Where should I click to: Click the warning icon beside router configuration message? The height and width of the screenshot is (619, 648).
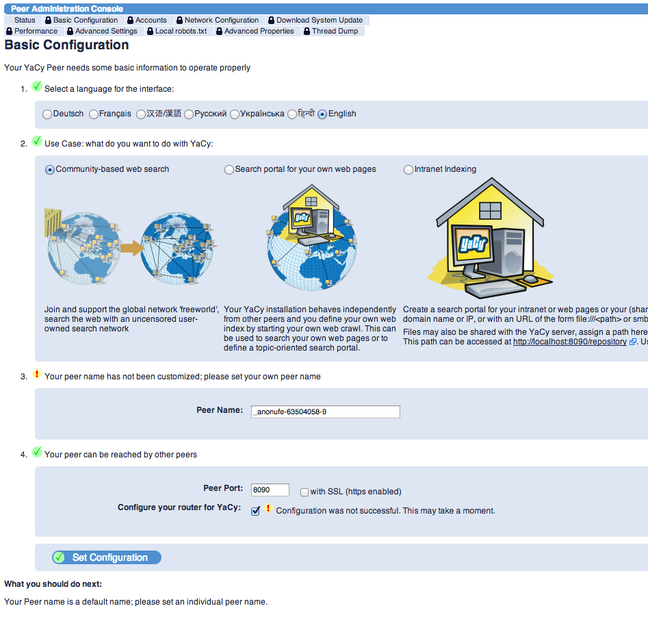point(268,508)
